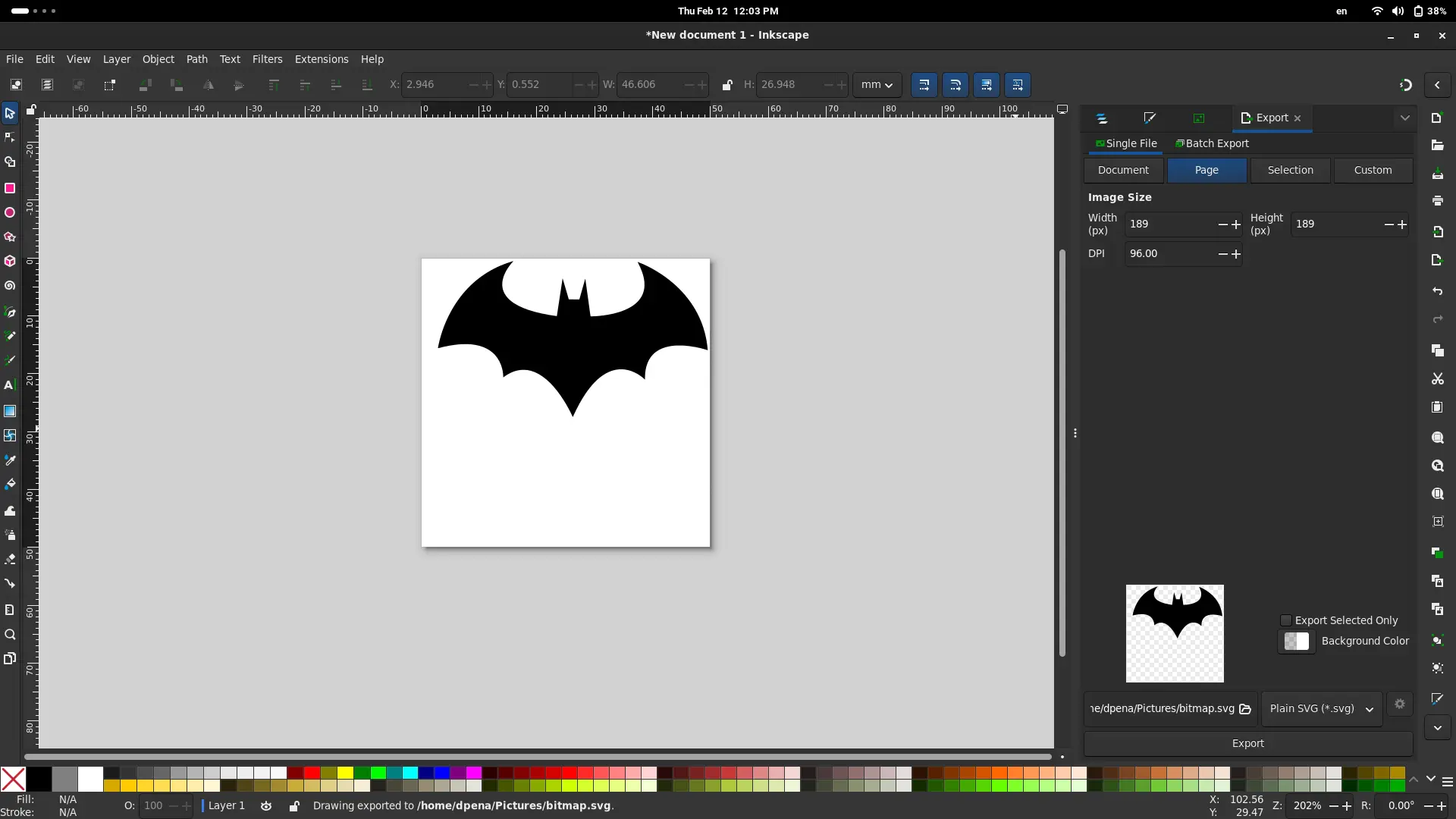Expand more commands bar chevron
This screenshot has width=1456, height=819.
(1437, 728)
